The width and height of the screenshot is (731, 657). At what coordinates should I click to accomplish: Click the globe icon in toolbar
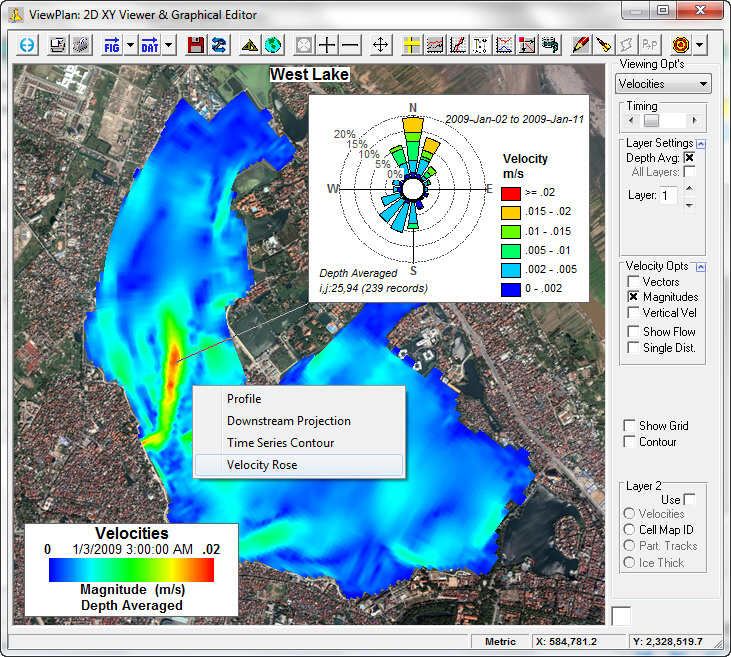(x=272, y=45)
